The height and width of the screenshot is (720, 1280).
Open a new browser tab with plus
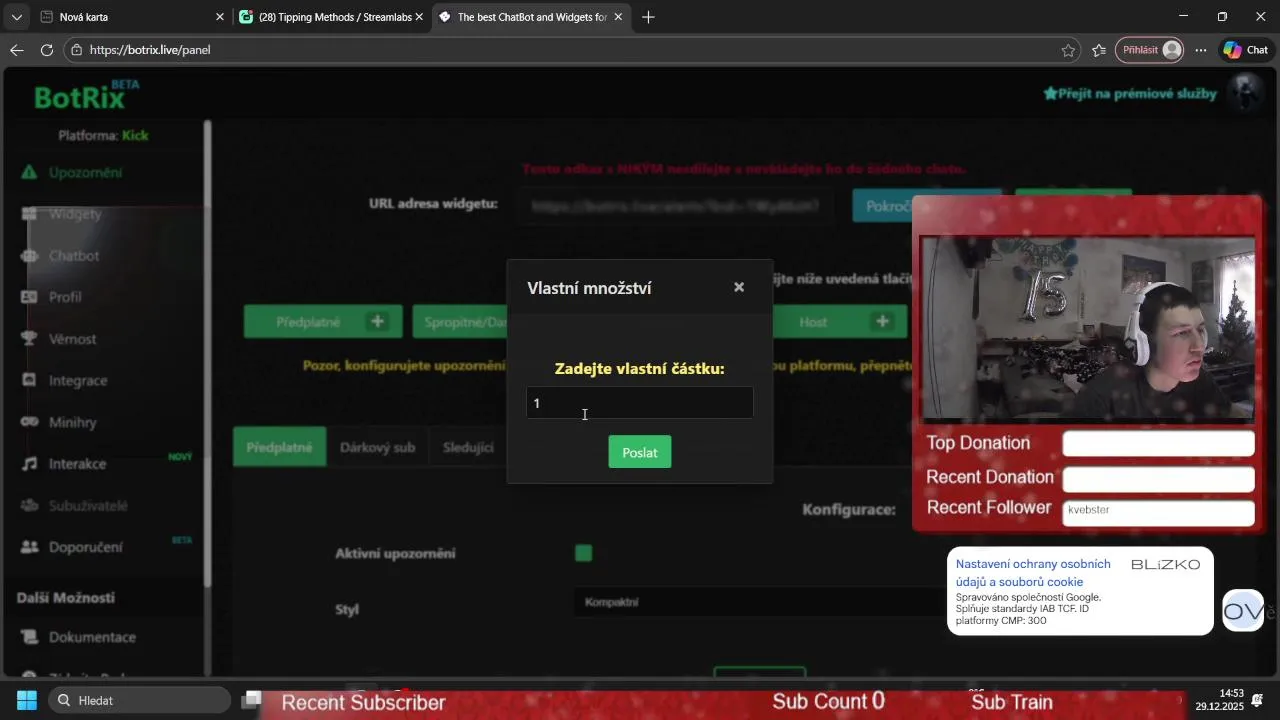coord(648,17)
